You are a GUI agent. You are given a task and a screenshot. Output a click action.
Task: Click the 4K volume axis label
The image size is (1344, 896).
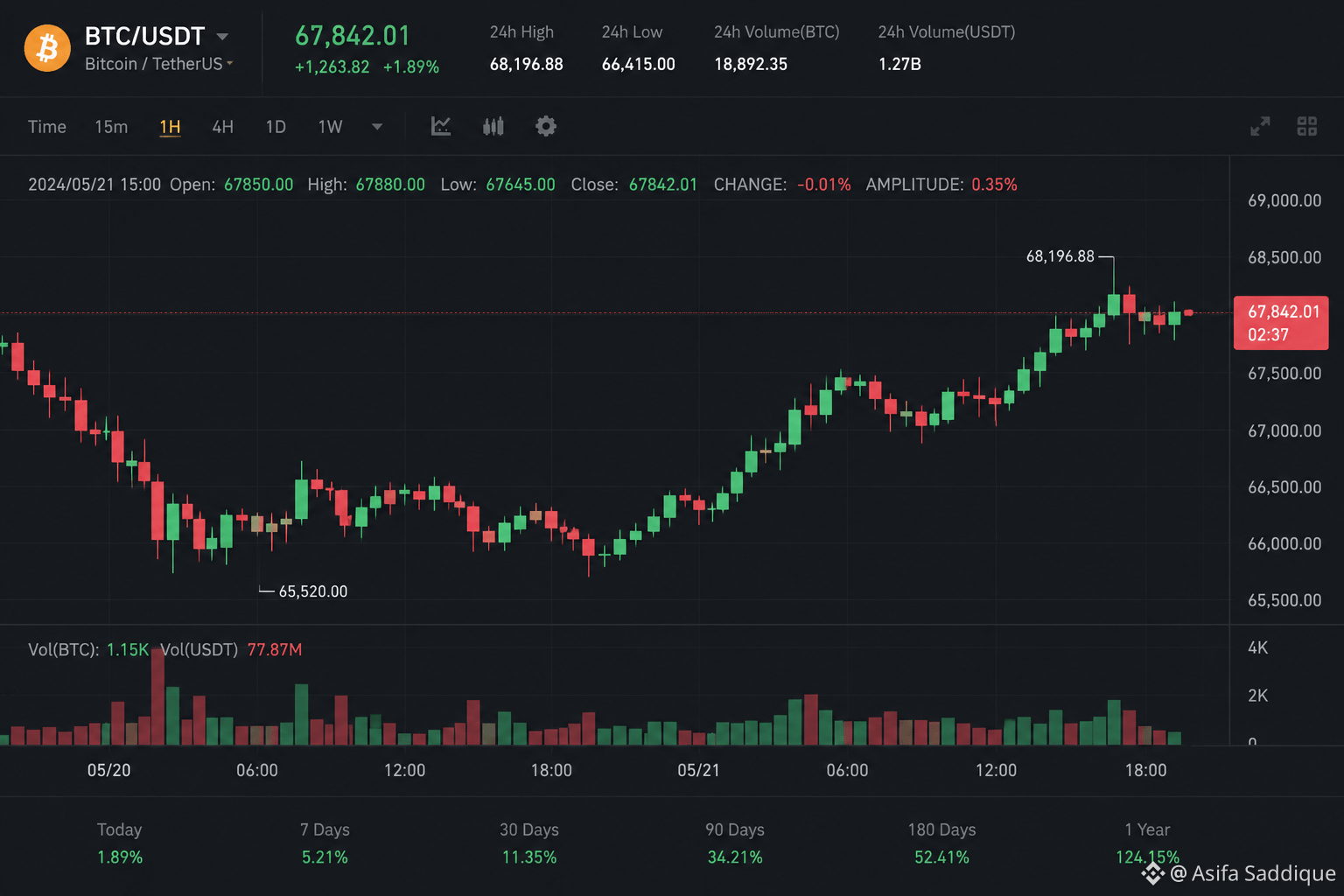click(x=1258, y=647)
